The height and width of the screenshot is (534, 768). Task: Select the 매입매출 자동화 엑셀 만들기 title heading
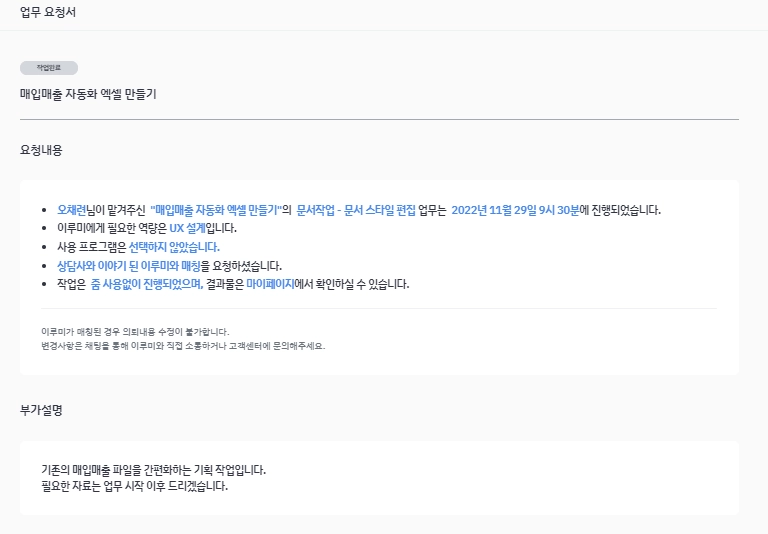coord(88,94)
